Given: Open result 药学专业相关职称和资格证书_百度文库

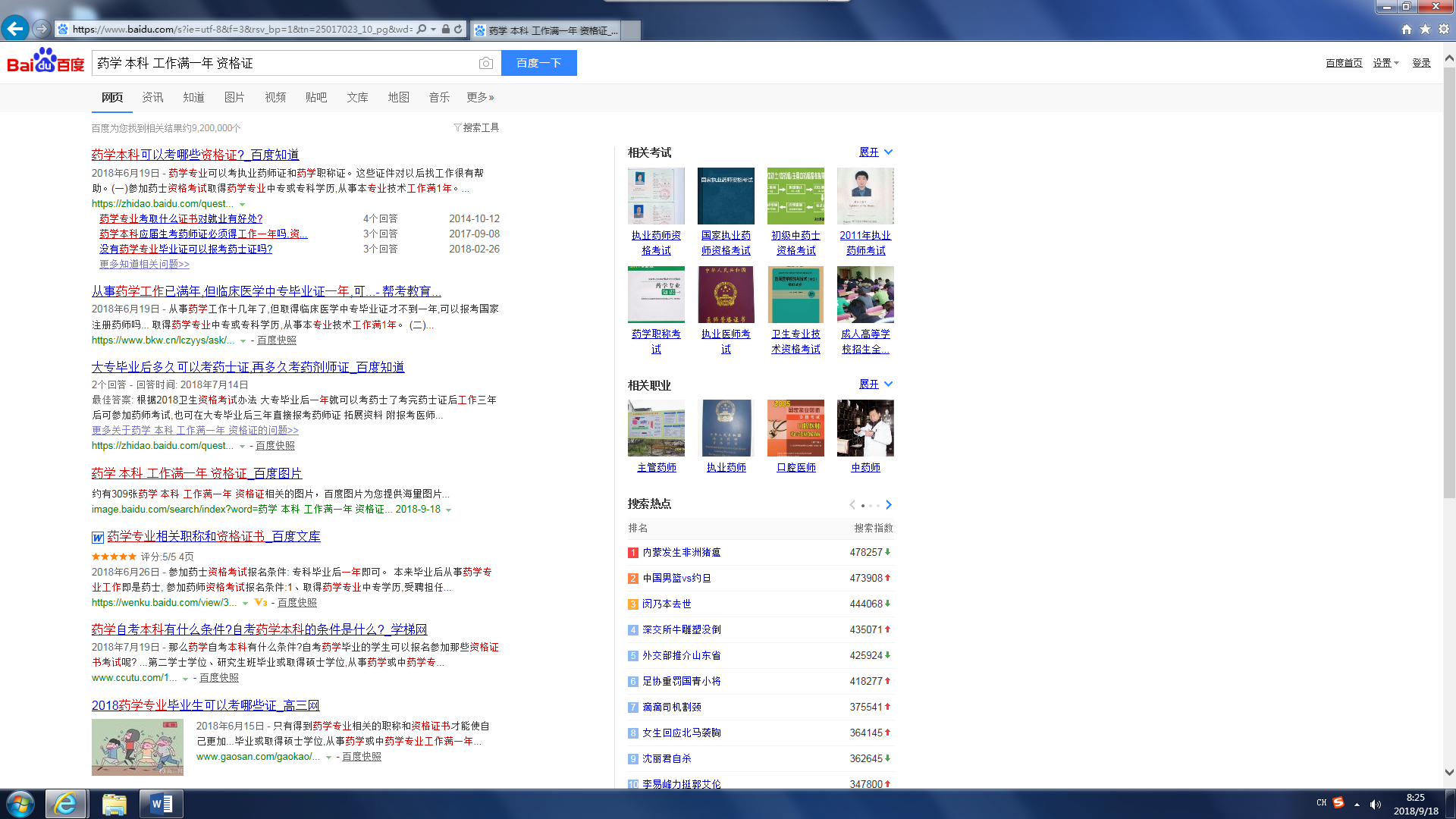Looking at the screenshot, I should (214, 536).
